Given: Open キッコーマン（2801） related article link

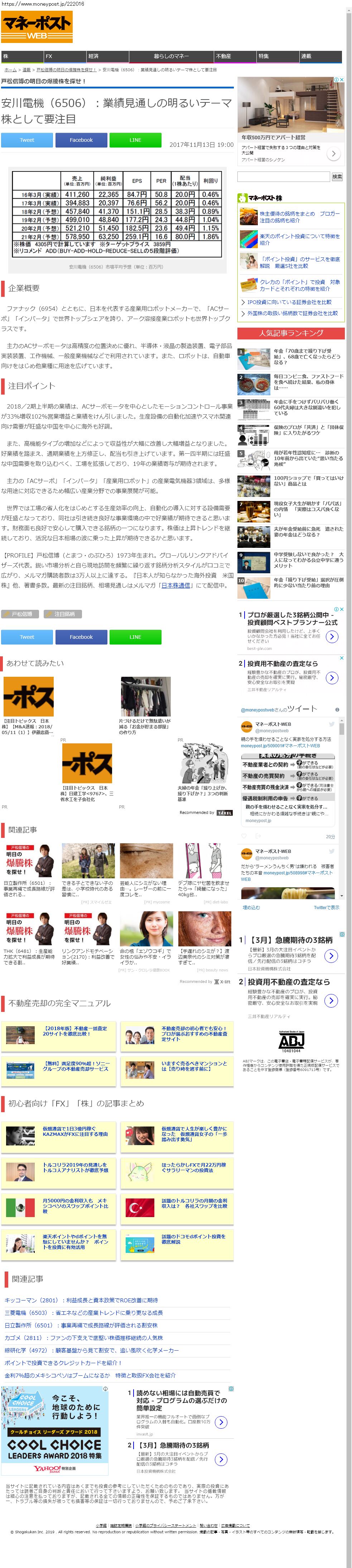Looking at the screenshot, I should (81, 1300).
